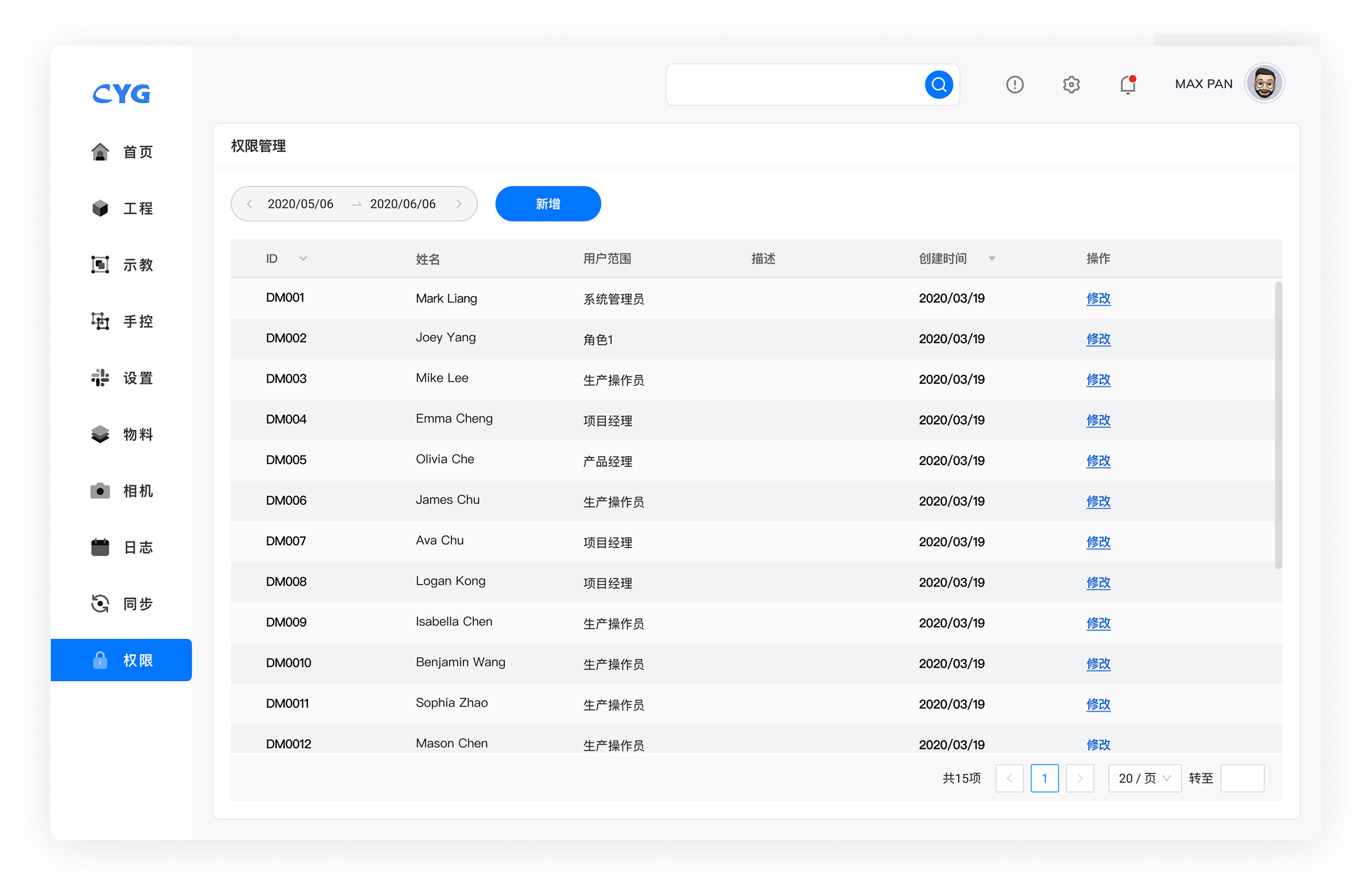
Task: Click start date 2020/05/06
Action: tap(300, 204)
